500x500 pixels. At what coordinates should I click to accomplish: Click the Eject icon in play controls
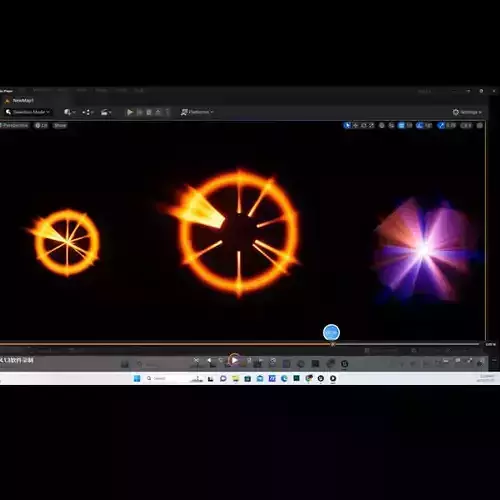[x=158, y=112]
